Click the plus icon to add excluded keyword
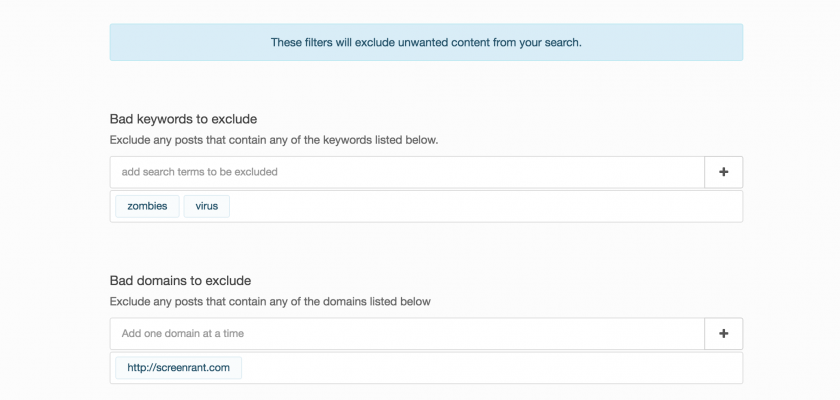 pos(723,172)
